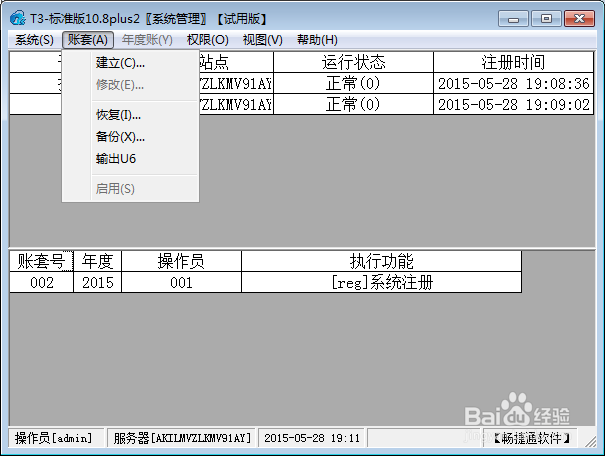This screenshot has width=605, height=456.
Task: Open the 年度账(Y) menu
Action: click(x=147, y=40)
